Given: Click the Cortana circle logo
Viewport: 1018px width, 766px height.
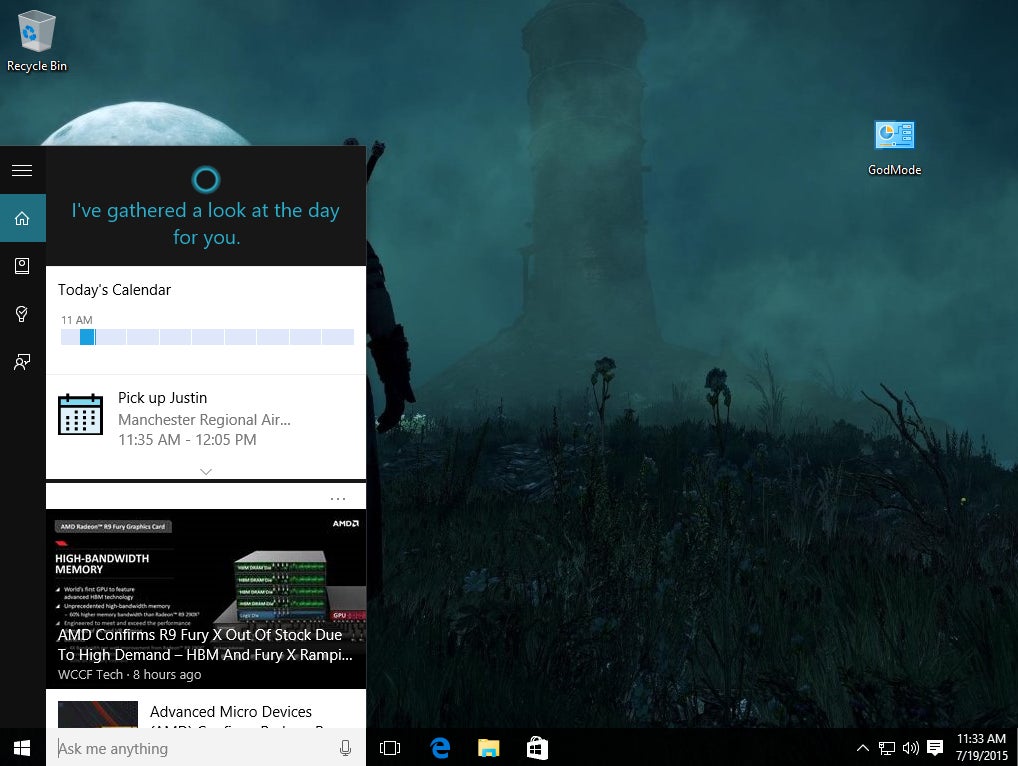Looking at the screenshot, I should coord(206,180).
